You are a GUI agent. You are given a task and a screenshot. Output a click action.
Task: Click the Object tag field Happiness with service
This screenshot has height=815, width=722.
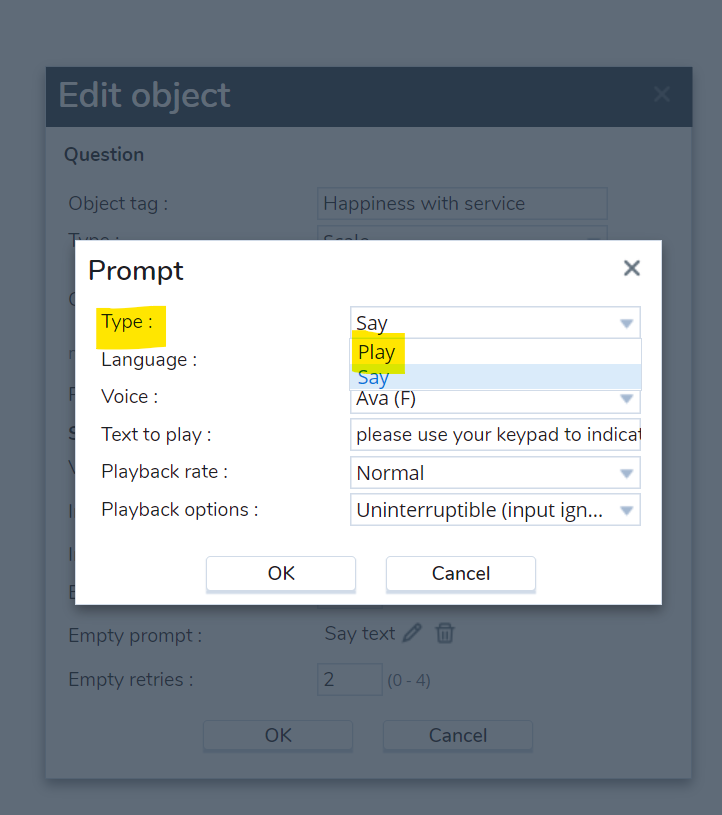(x=461, y=203)
